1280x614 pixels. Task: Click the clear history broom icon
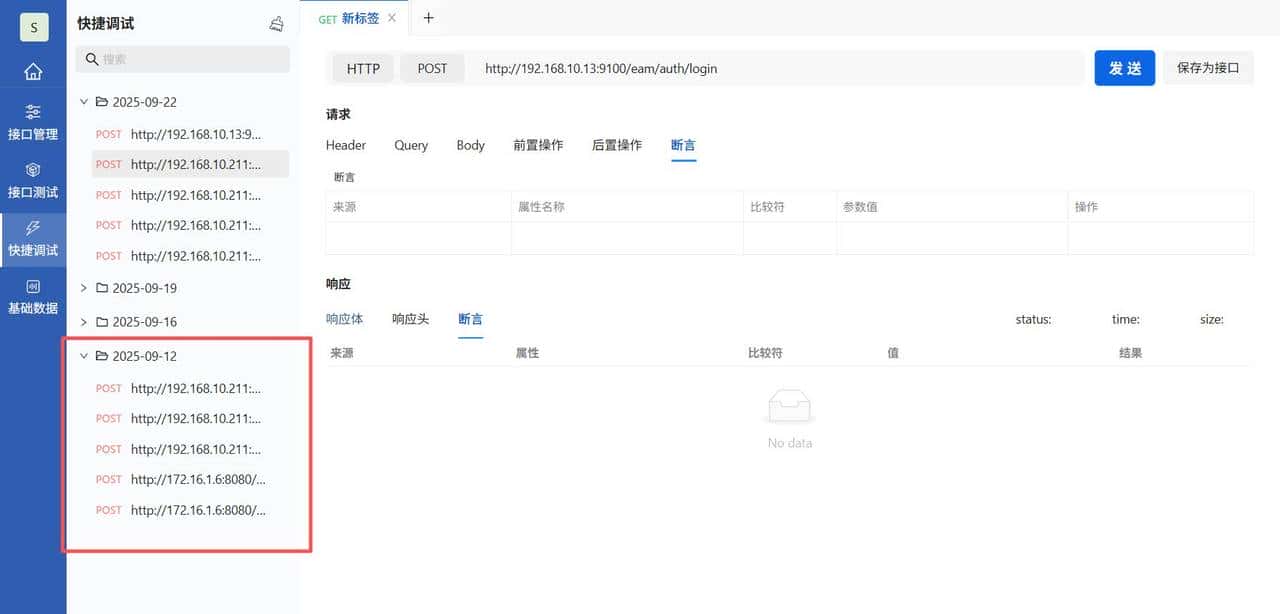pyautogui.click(x=277, y=23)
